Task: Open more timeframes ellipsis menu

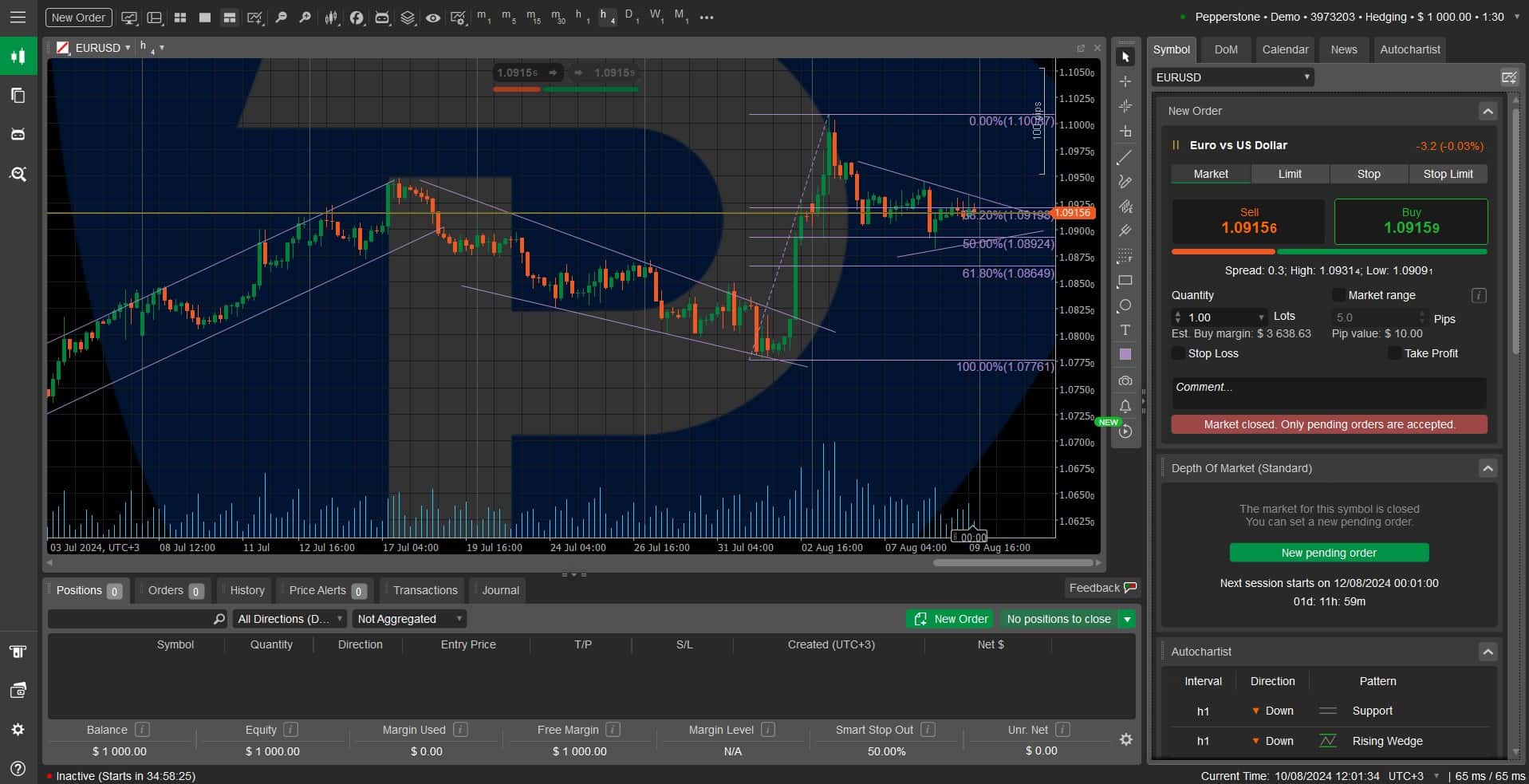Action: (x=707, y=17)
